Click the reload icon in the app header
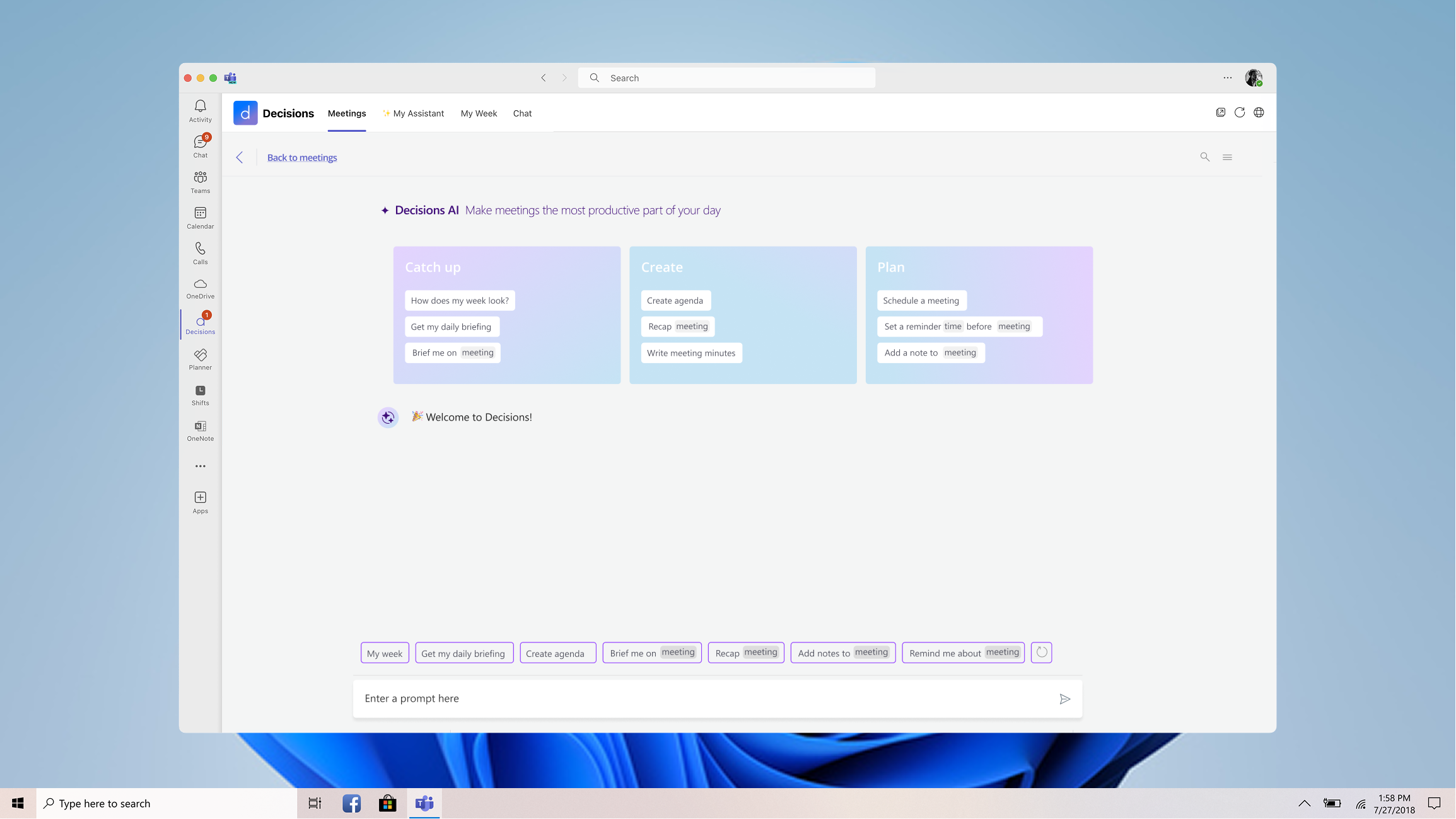This screenshot has width=1456, height=819. click(x=1239, y=112)
